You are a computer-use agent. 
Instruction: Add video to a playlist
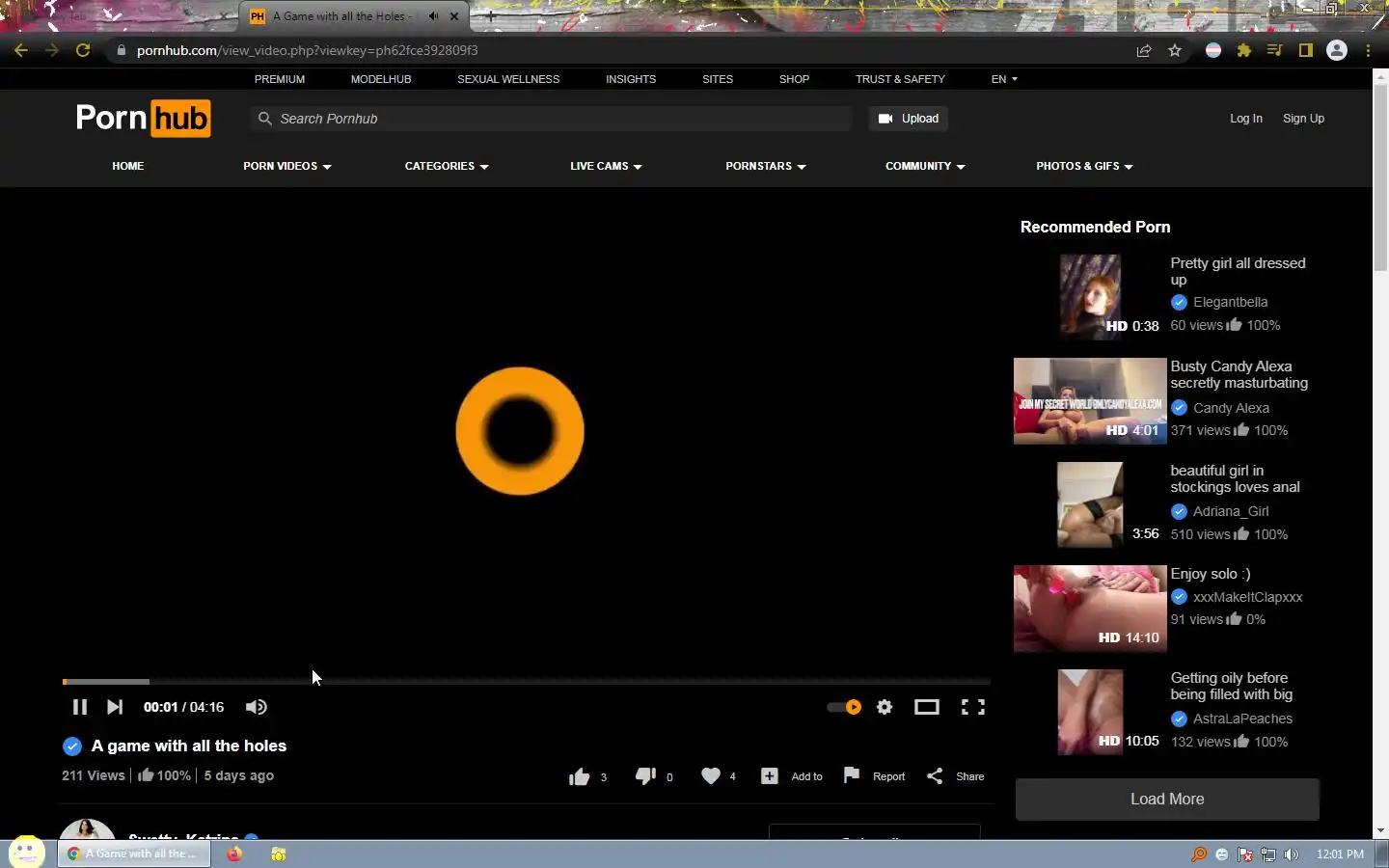[x=792, y=776]
